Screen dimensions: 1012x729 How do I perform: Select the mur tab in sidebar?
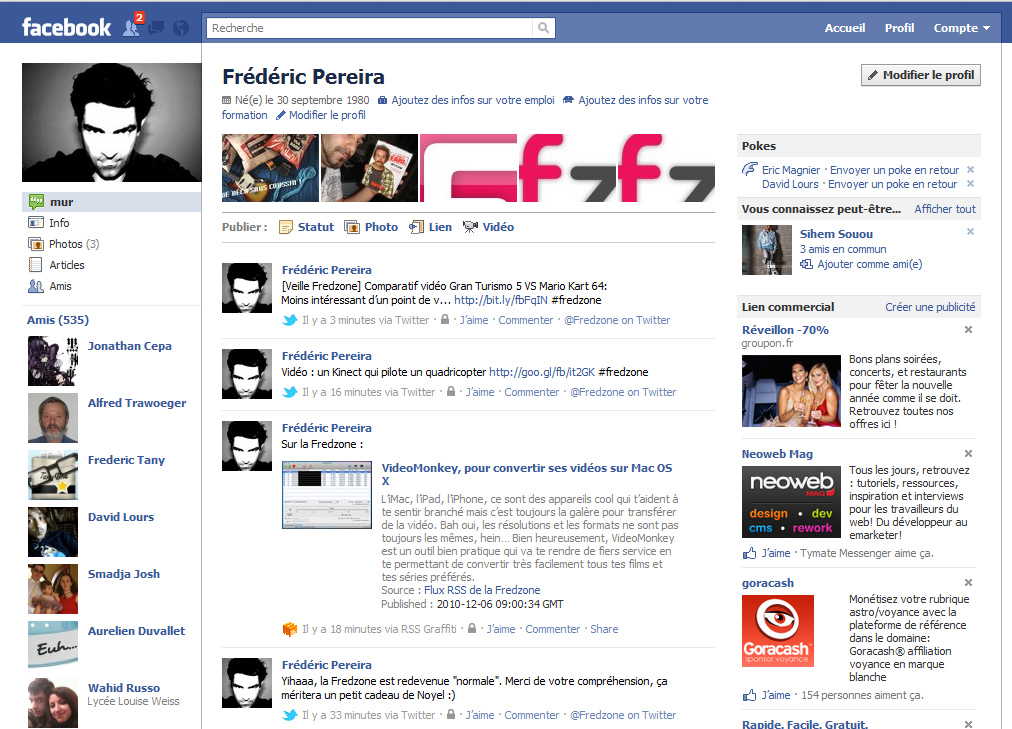[x=111, y=202]
